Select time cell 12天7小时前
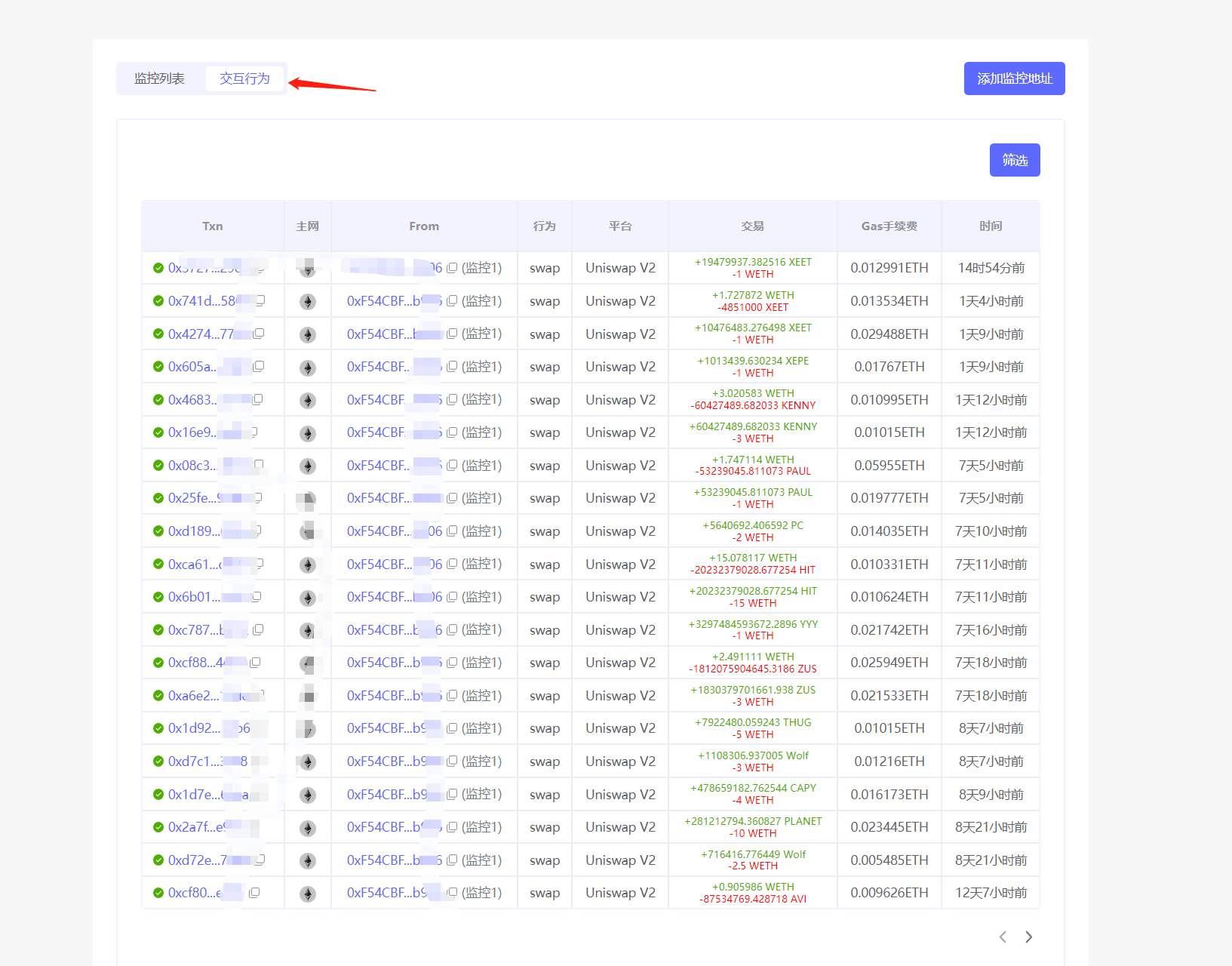 991,892
